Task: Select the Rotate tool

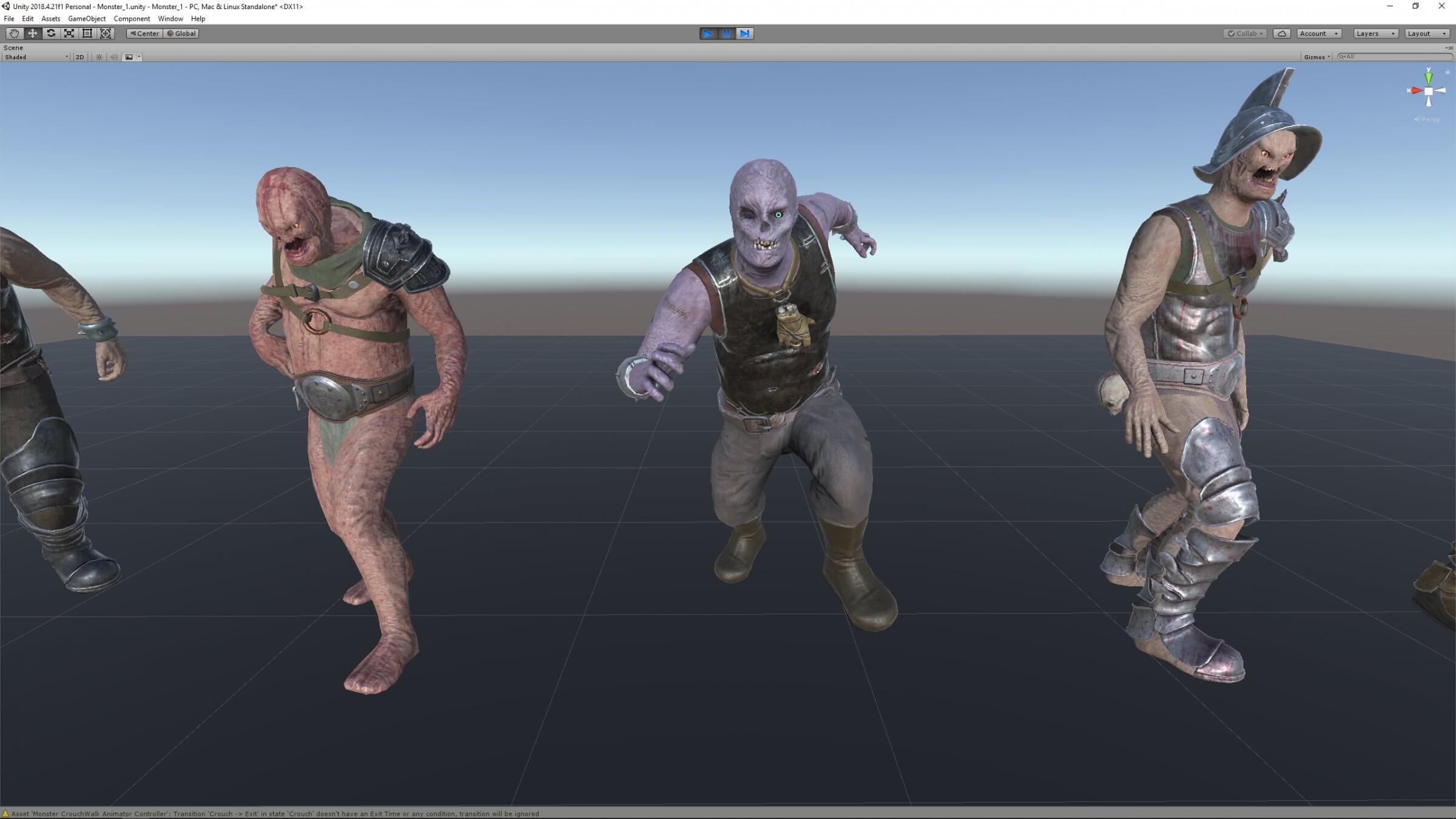Action: click(x=51, y=33)
